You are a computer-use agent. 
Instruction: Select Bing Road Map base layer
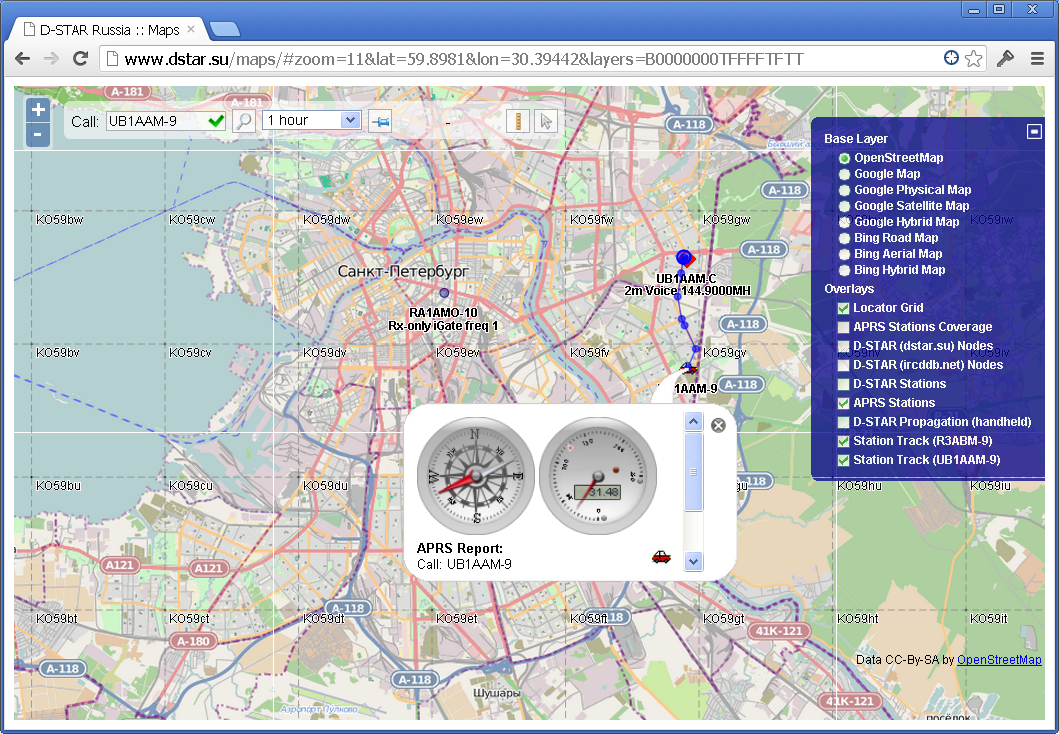(844, 238)
